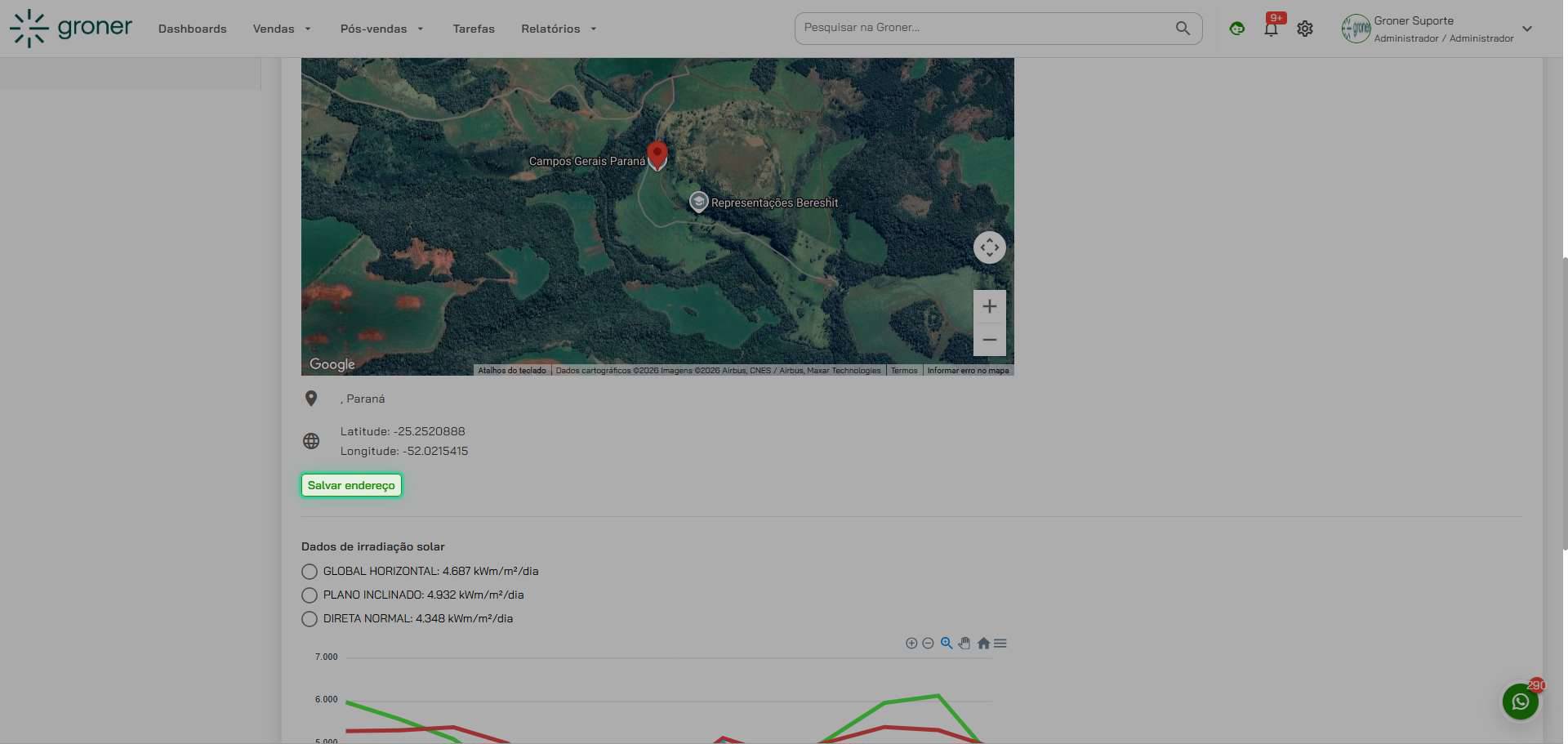Viewport: 1568px width, 744px height.
Task: Reset chart zoom with home icon
Action: coord(983,644)
